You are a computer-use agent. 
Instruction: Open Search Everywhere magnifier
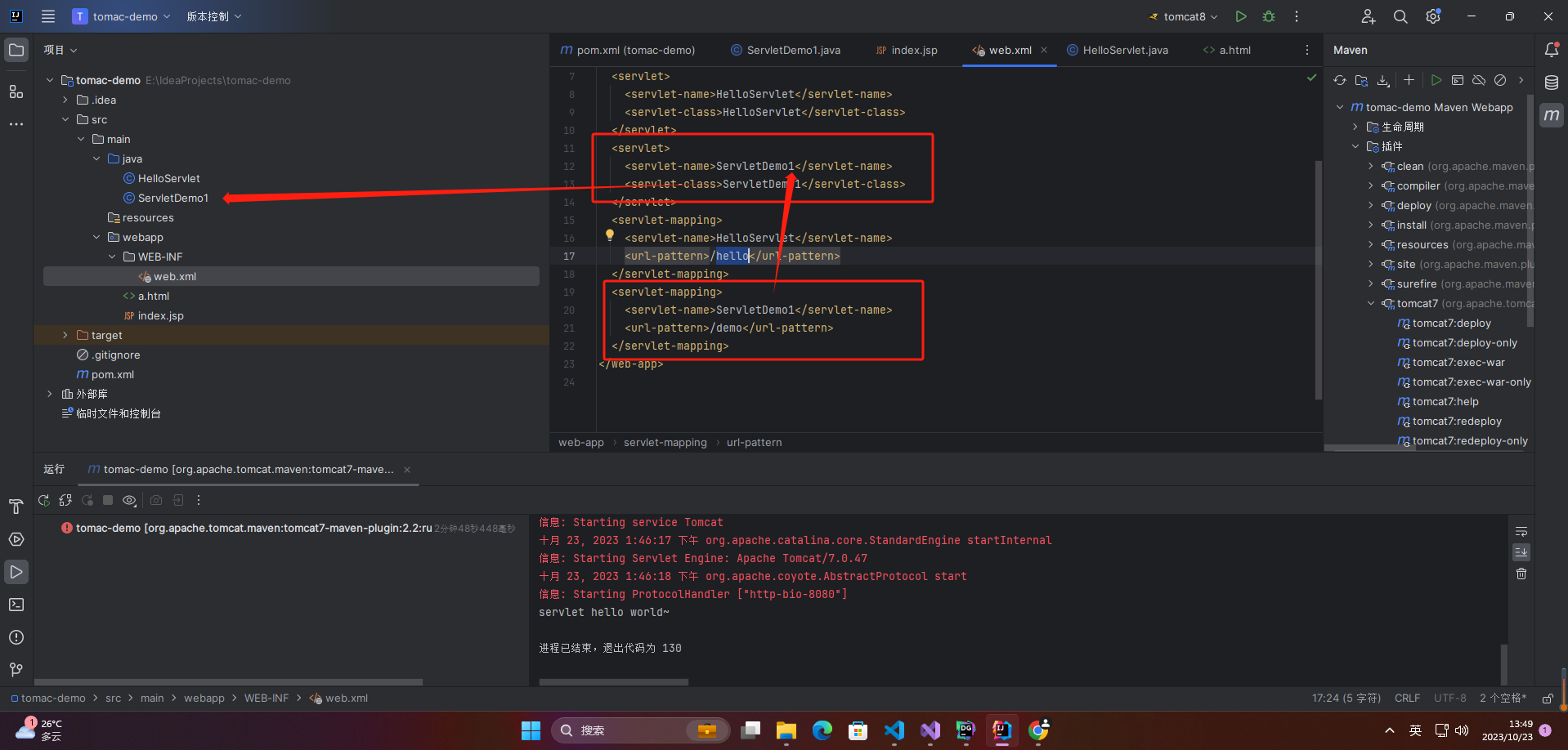click(1400, 16)
